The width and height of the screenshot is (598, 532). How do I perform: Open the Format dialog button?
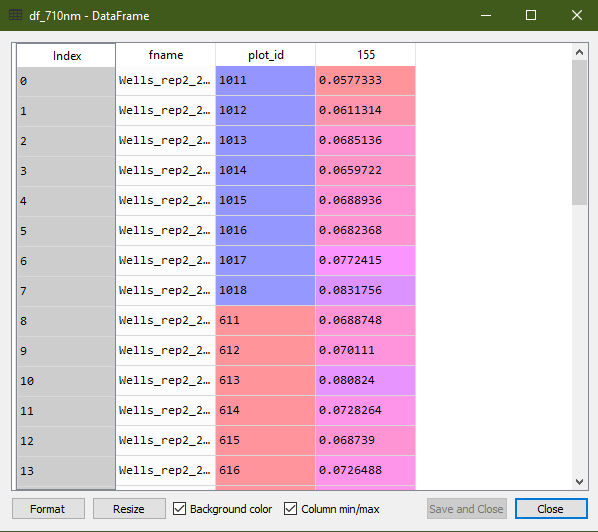[x=48, y=509]
